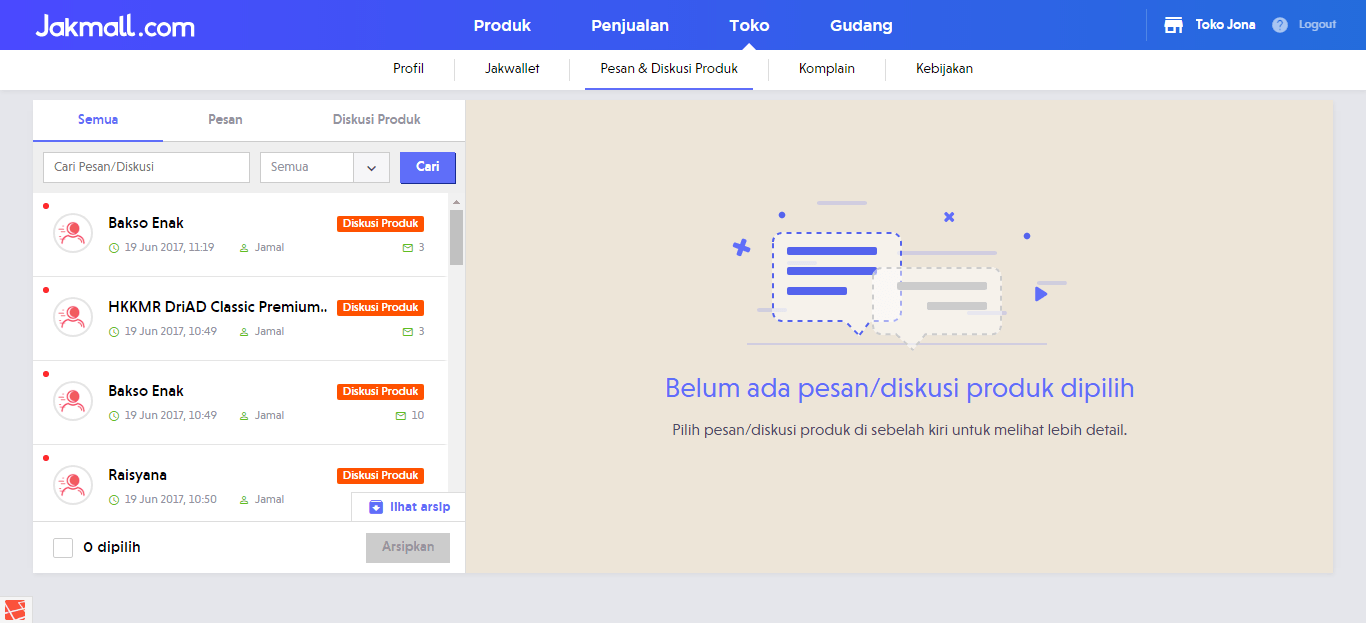This screenshot has width=1366, height=623.
Task: Click the 19 Jun 2017, 10:50 timestamp
Action: 170,499
